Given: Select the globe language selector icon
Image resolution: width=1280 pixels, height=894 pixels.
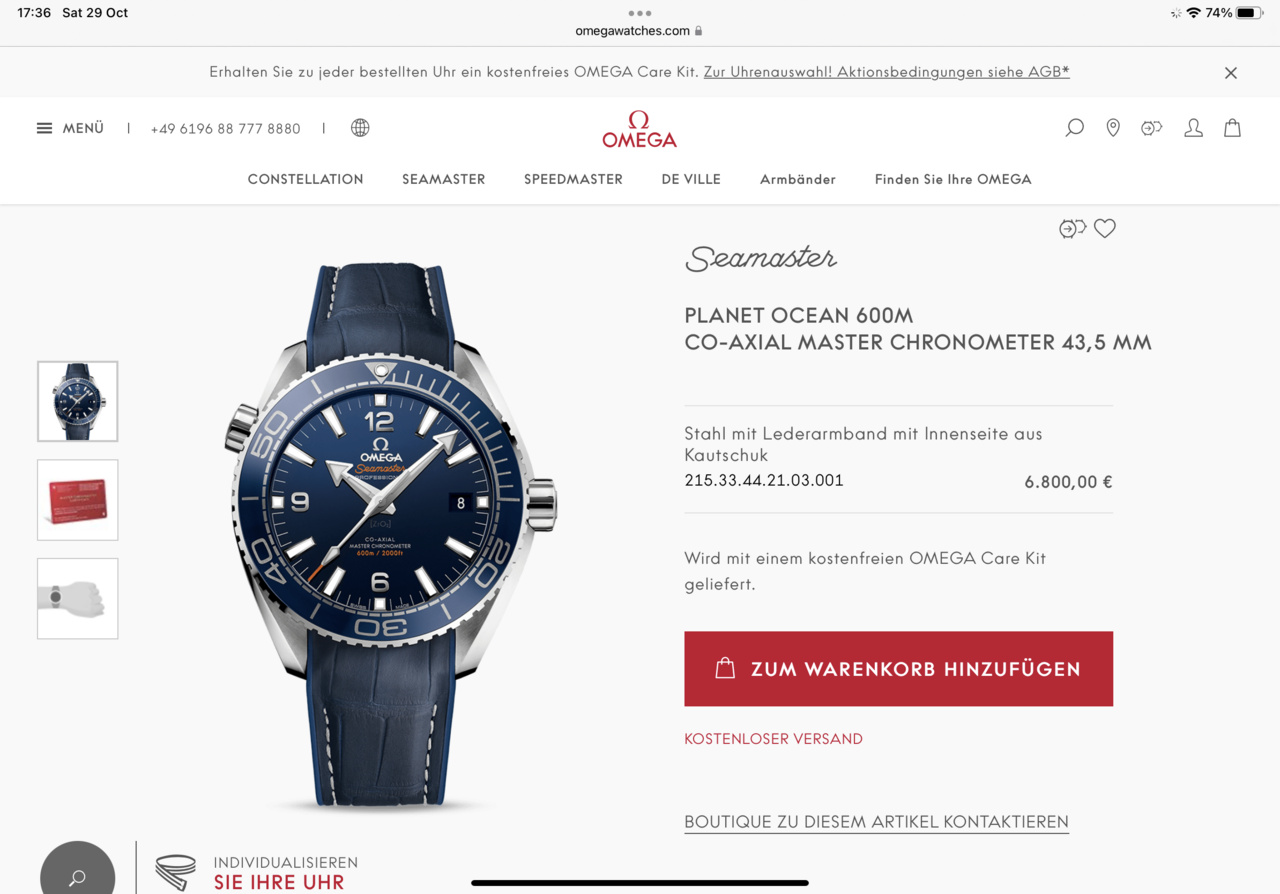Looking at the screenshot, I should point(360,128).
